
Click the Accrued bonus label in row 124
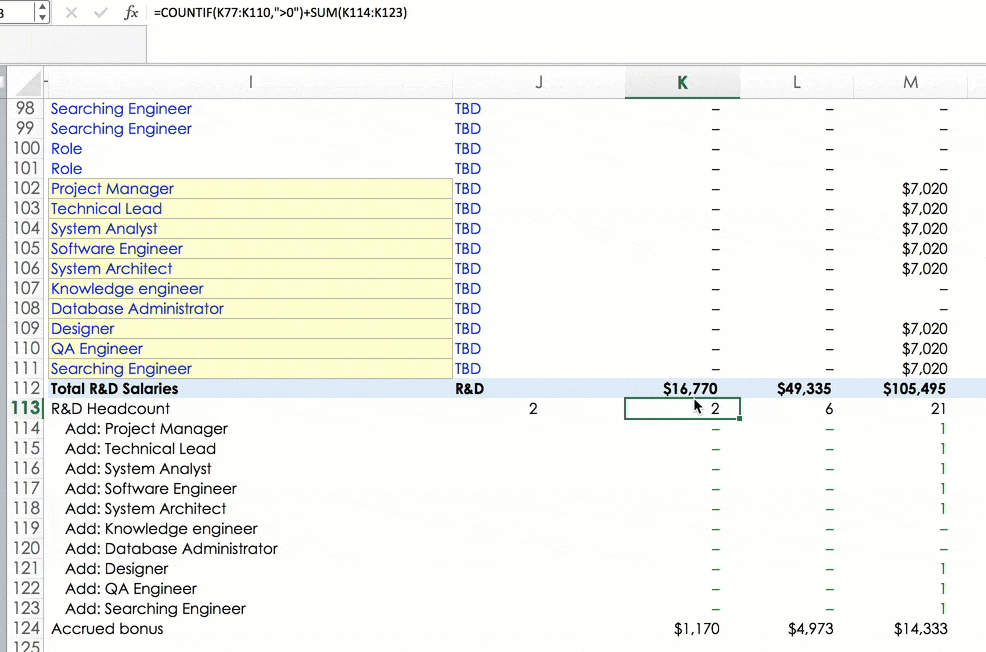click(x=107, y=629)
